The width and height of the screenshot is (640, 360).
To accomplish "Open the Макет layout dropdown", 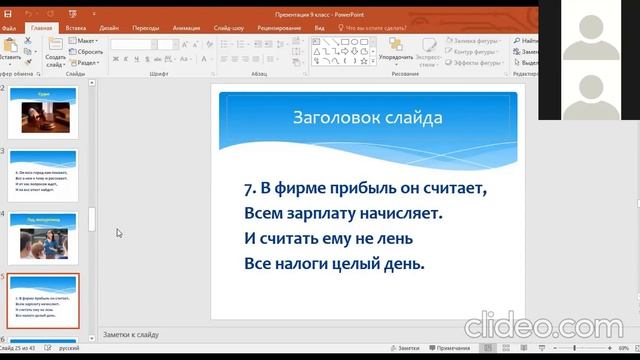I will click(x=83, y=41).
